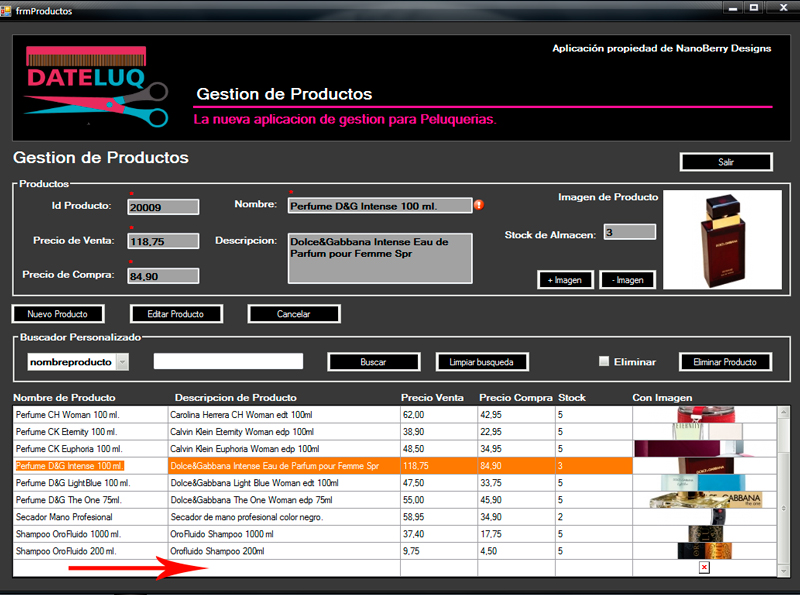
Task: Click thumbnail image of D&G LightBlue row
Action: point(703,483)
